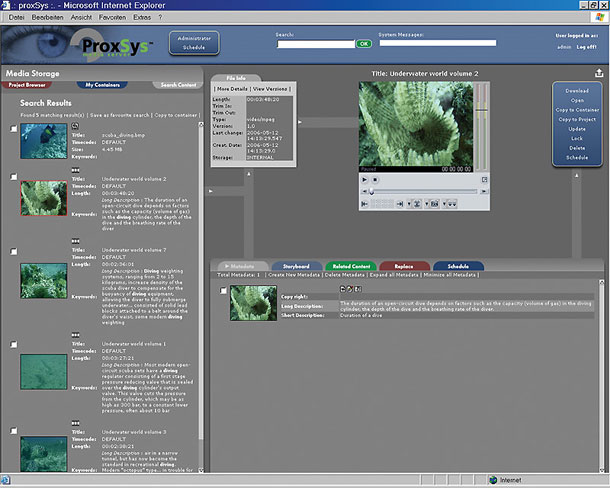Click Save as favourite search link
610x488 pixels.
[x=118, y=117]
